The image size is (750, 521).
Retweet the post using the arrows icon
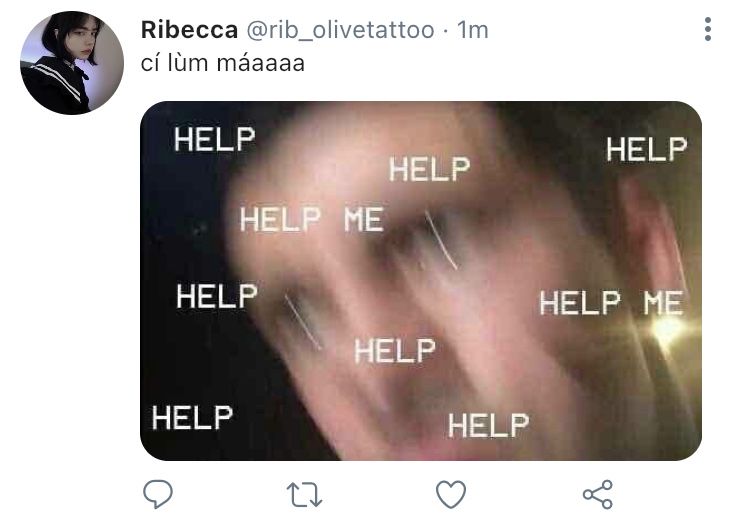point(304,495)
